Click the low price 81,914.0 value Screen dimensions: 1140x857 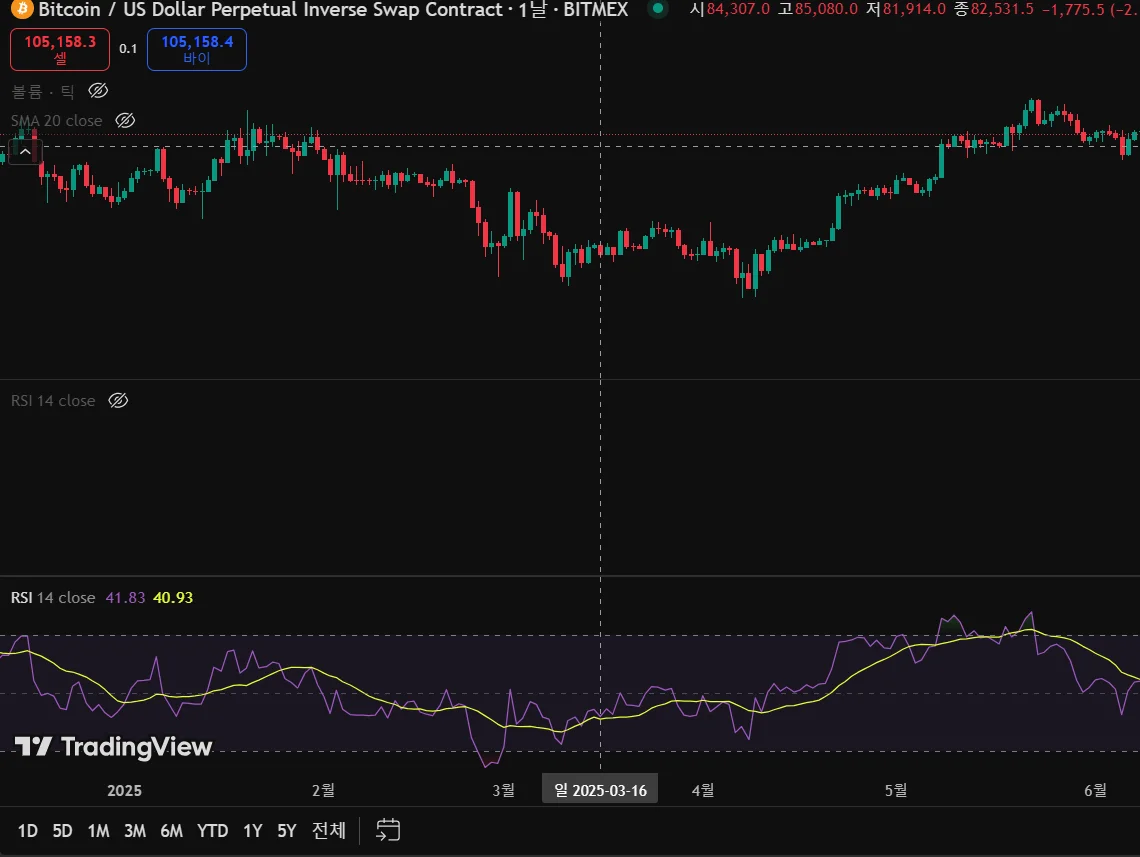pyautogui.click(x=914, y=9)
